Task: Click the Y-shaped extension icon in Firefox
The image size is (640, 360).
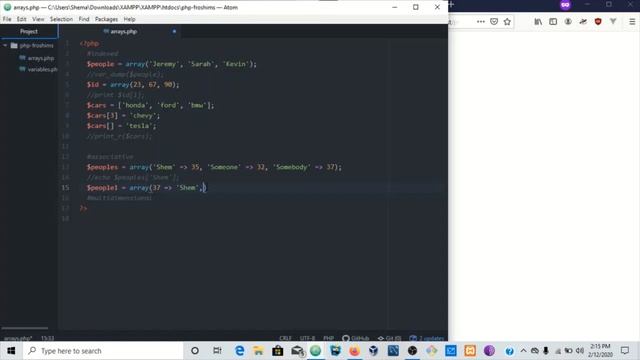Action: pos(613,22)
